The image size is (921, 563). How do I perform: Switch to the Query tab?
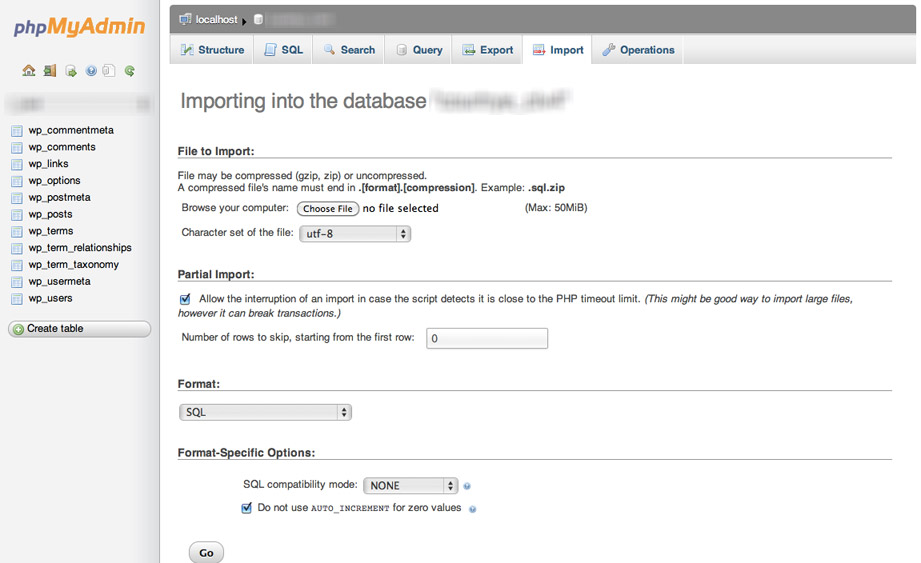pos(419,50)
